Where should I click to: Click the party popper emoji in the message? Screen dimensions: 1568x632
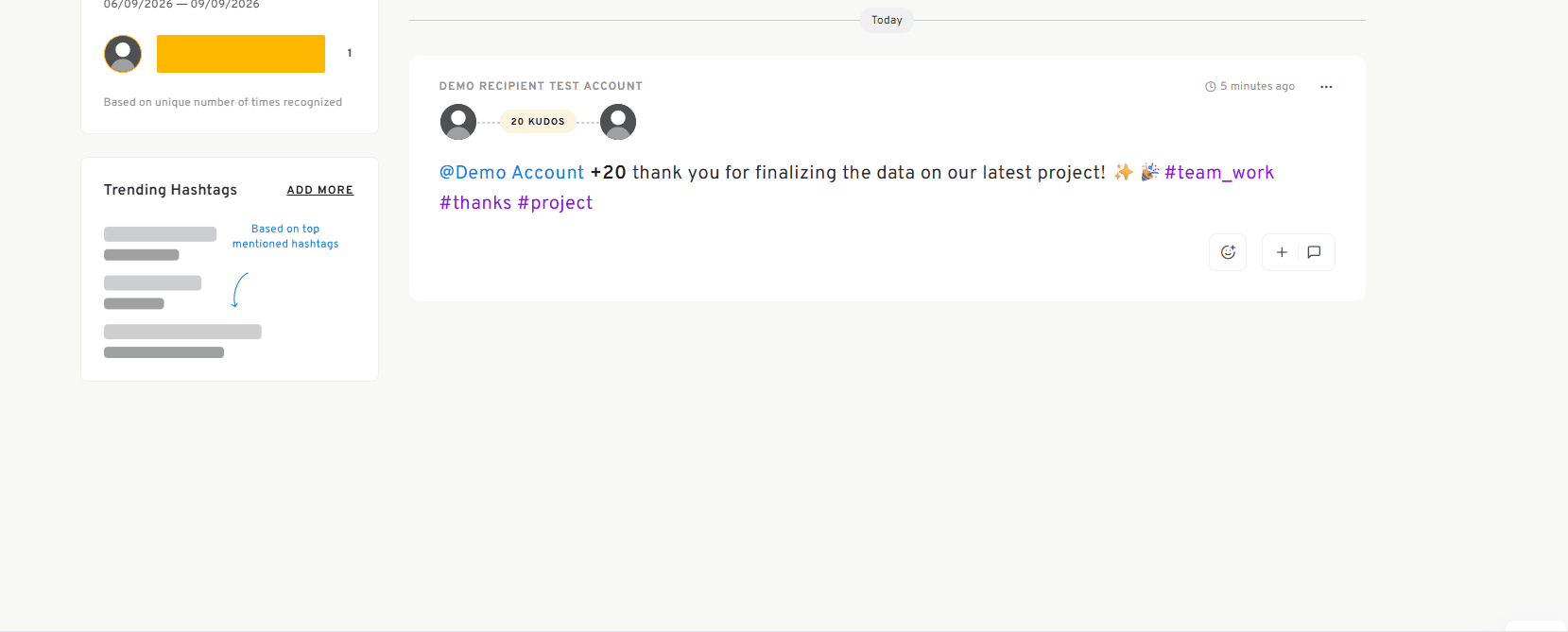pos(1149,172)
